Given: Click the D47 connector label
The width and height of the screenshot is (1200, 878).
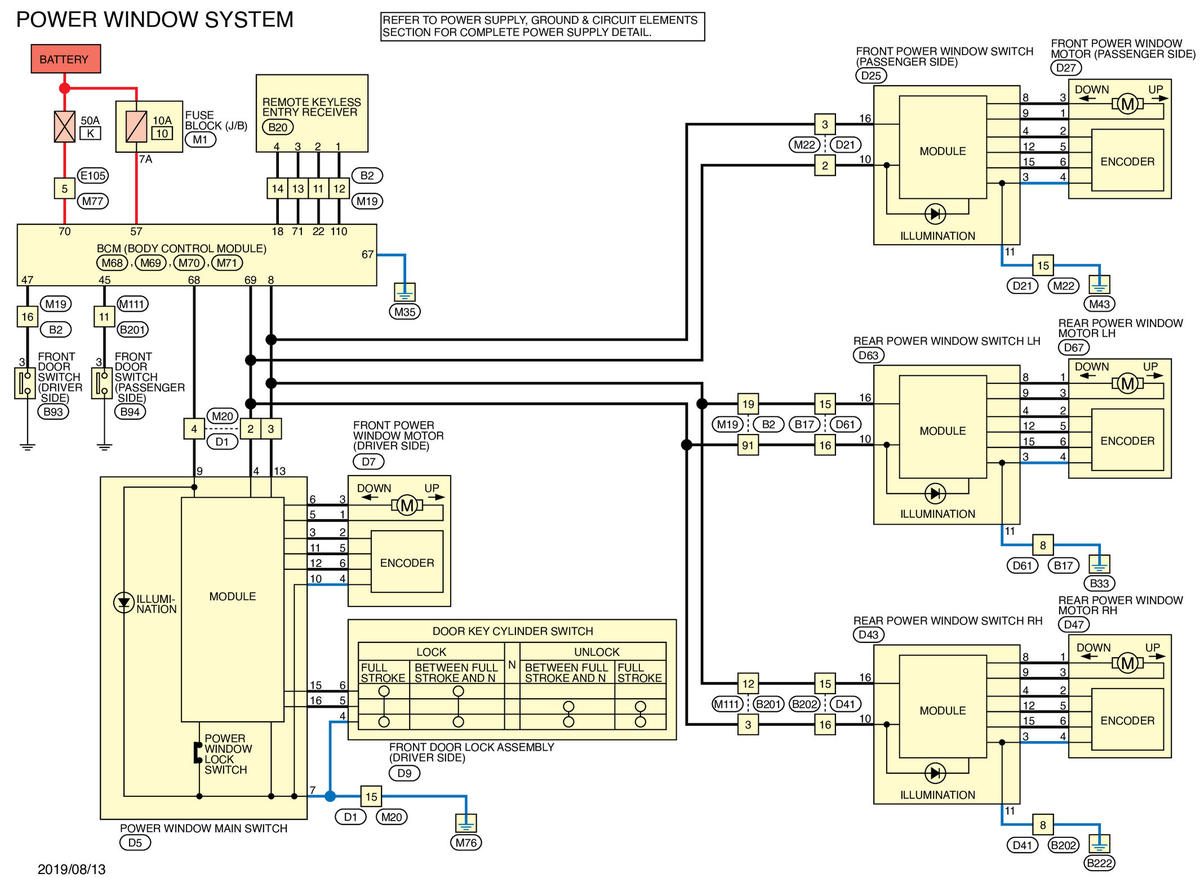Looking at the screenshot, I should click(x=1074, y=627).
